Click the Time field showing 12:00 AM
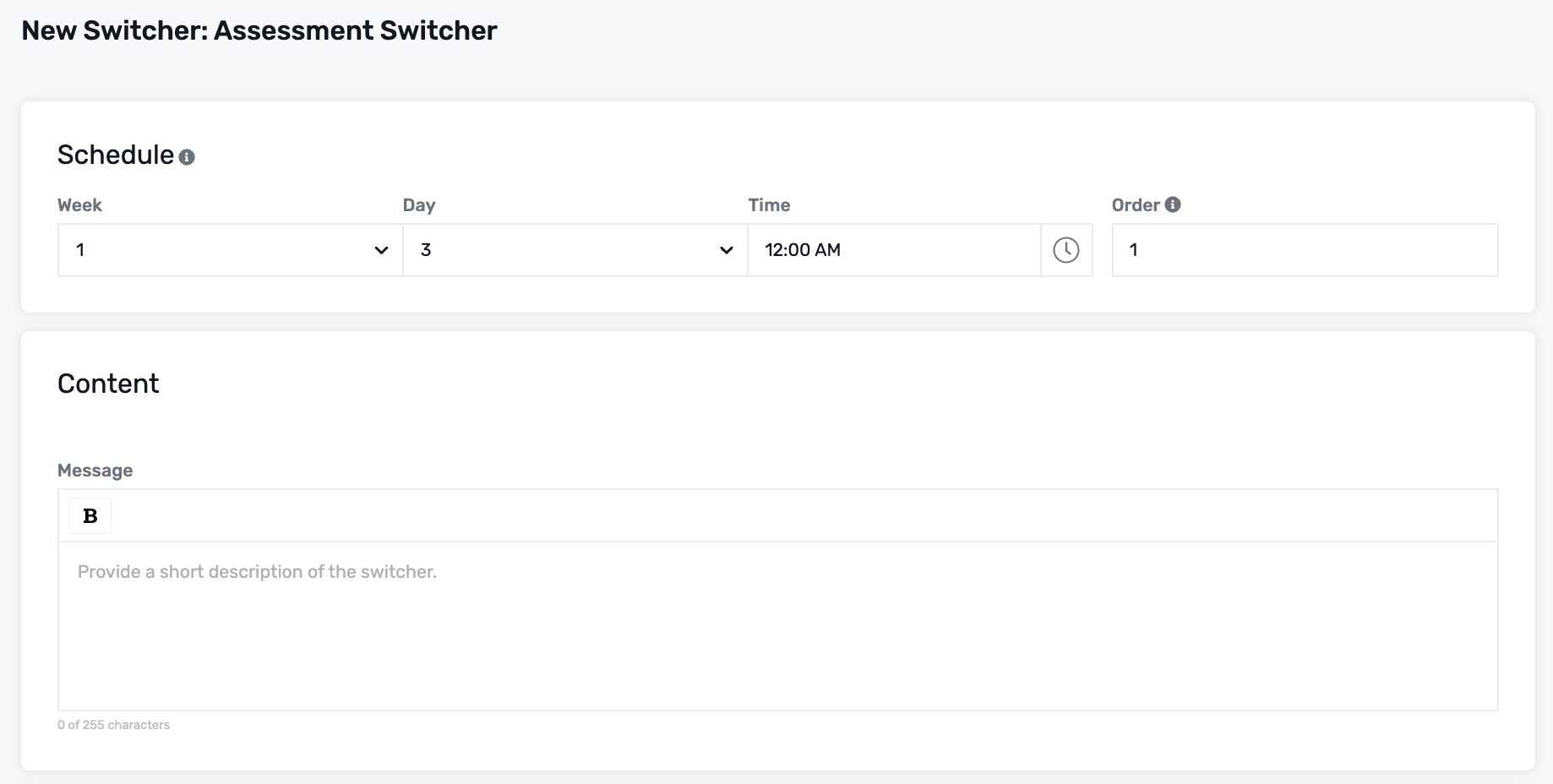The height and width of the screenshot is (784, 1553). [894, 250]
